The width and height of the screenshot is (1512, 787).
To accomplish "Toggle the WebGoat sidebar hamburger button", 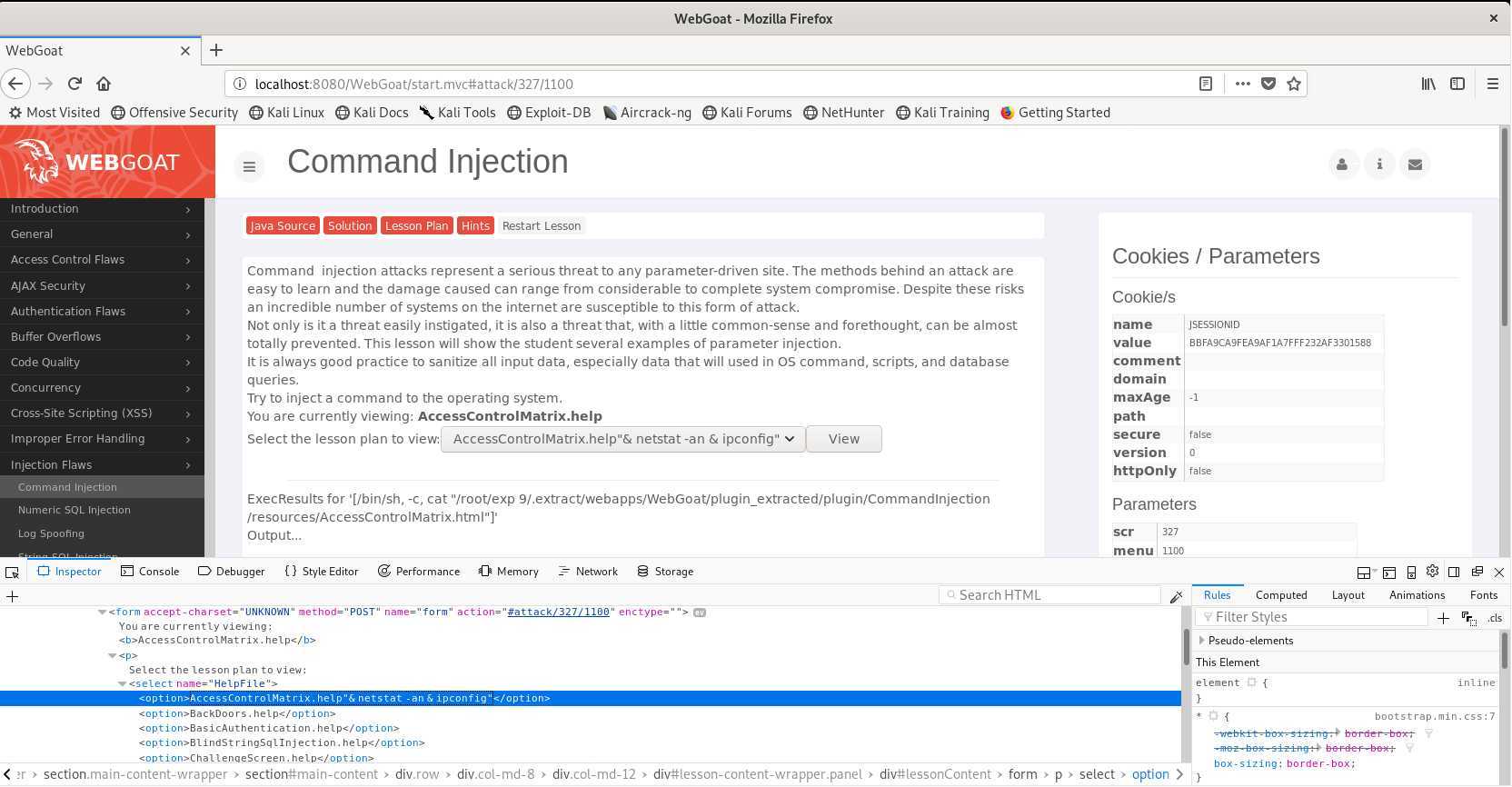I will [249, 166].
